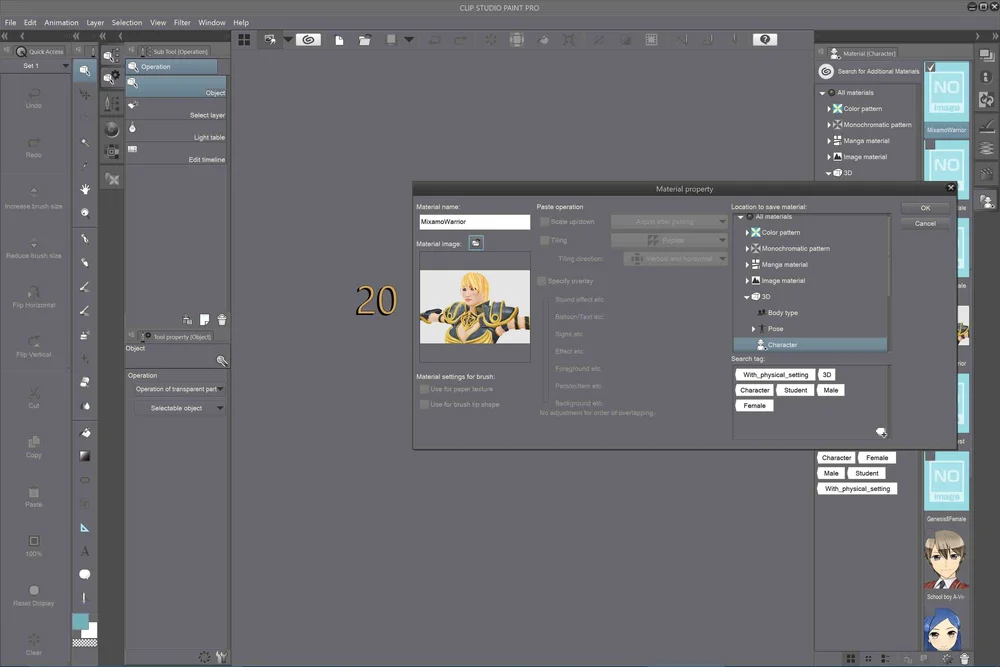
Task: Open the Search for Additional Materials icon
Action: click(826, 71)
